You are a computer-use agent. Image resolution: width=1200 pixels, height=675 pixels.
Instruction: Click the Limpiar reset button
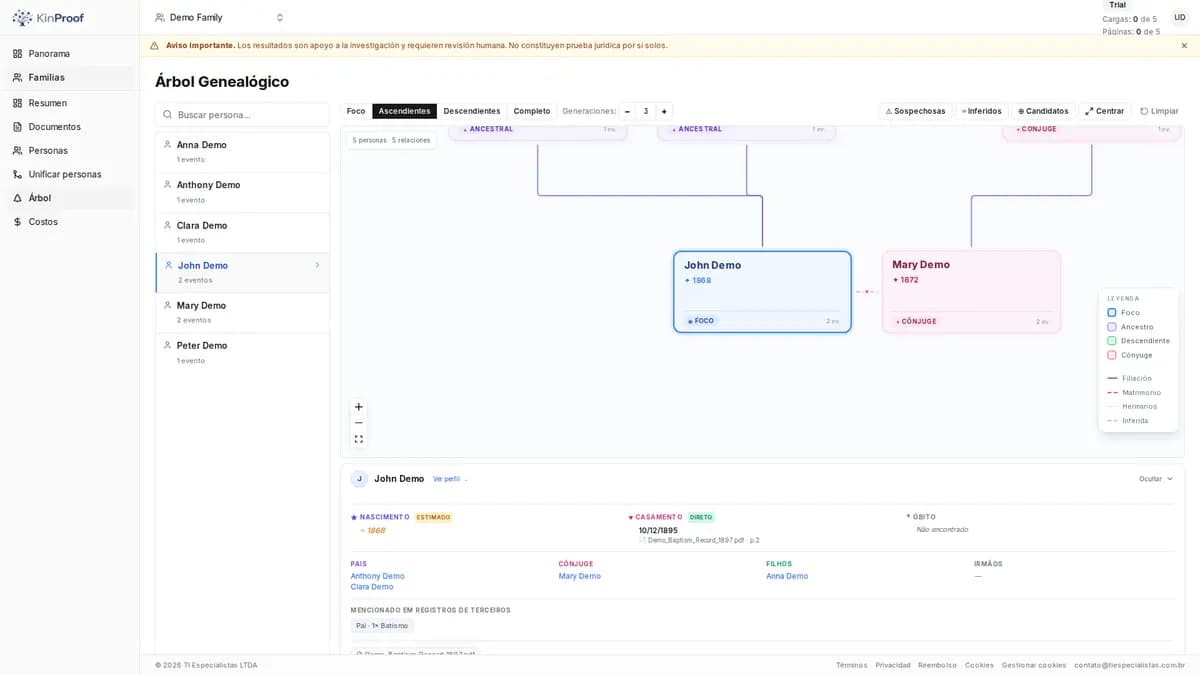[1159, 111]
